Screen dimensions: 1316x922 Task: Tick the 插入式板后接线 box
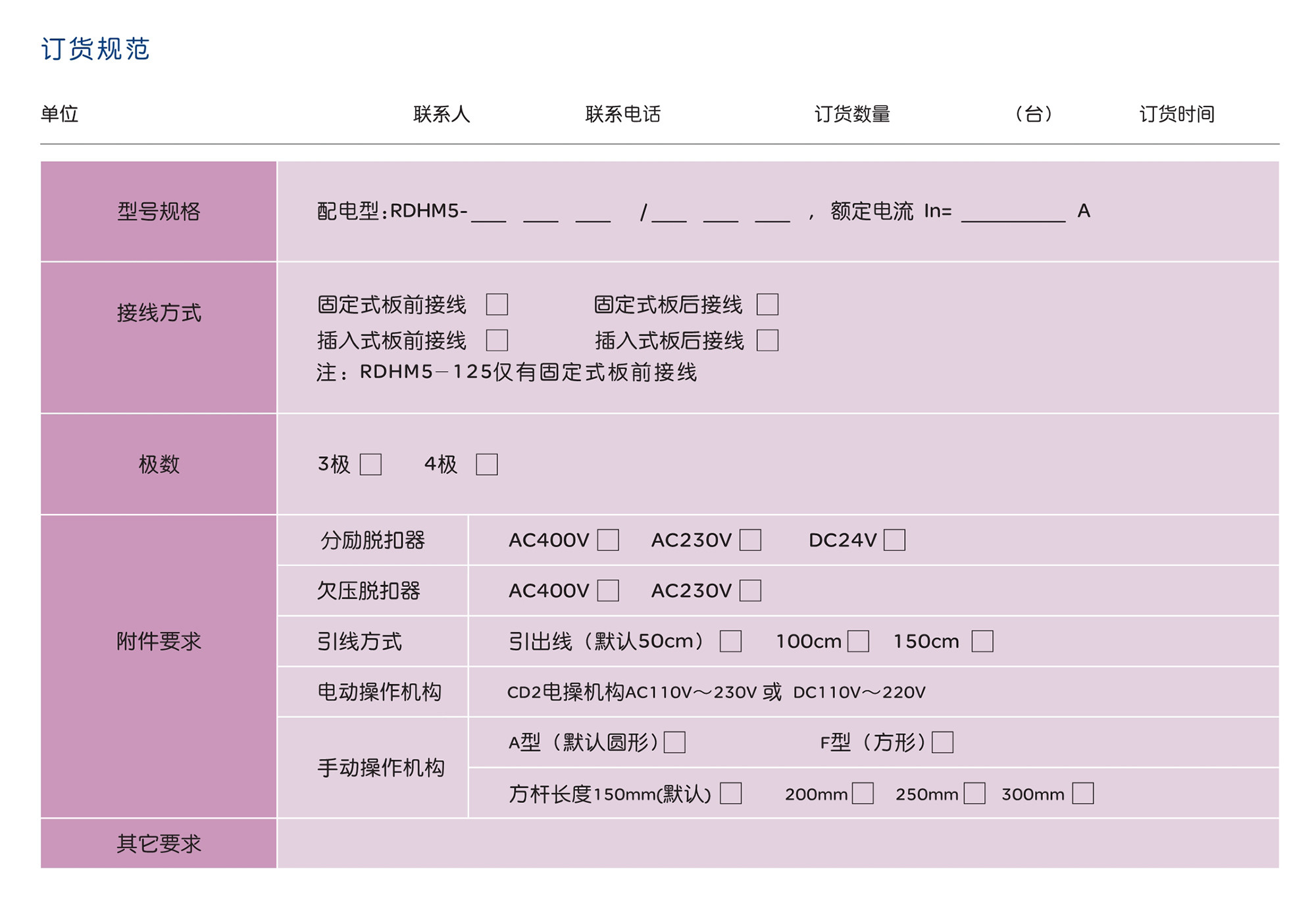(x=767, y=340)
